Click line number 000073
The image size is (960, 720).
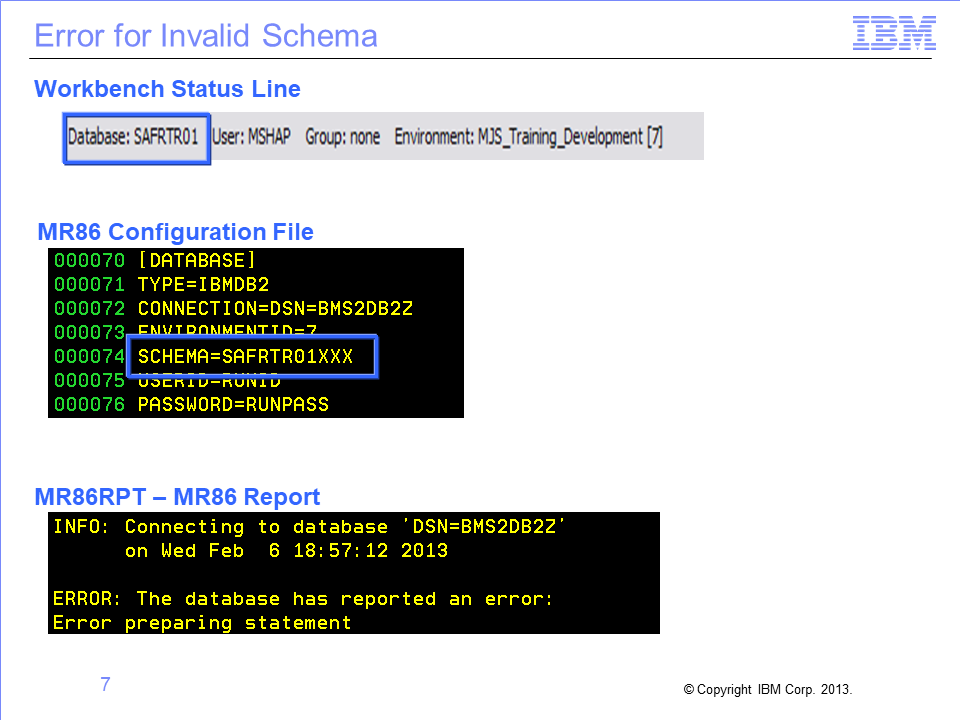click(89, 332)
